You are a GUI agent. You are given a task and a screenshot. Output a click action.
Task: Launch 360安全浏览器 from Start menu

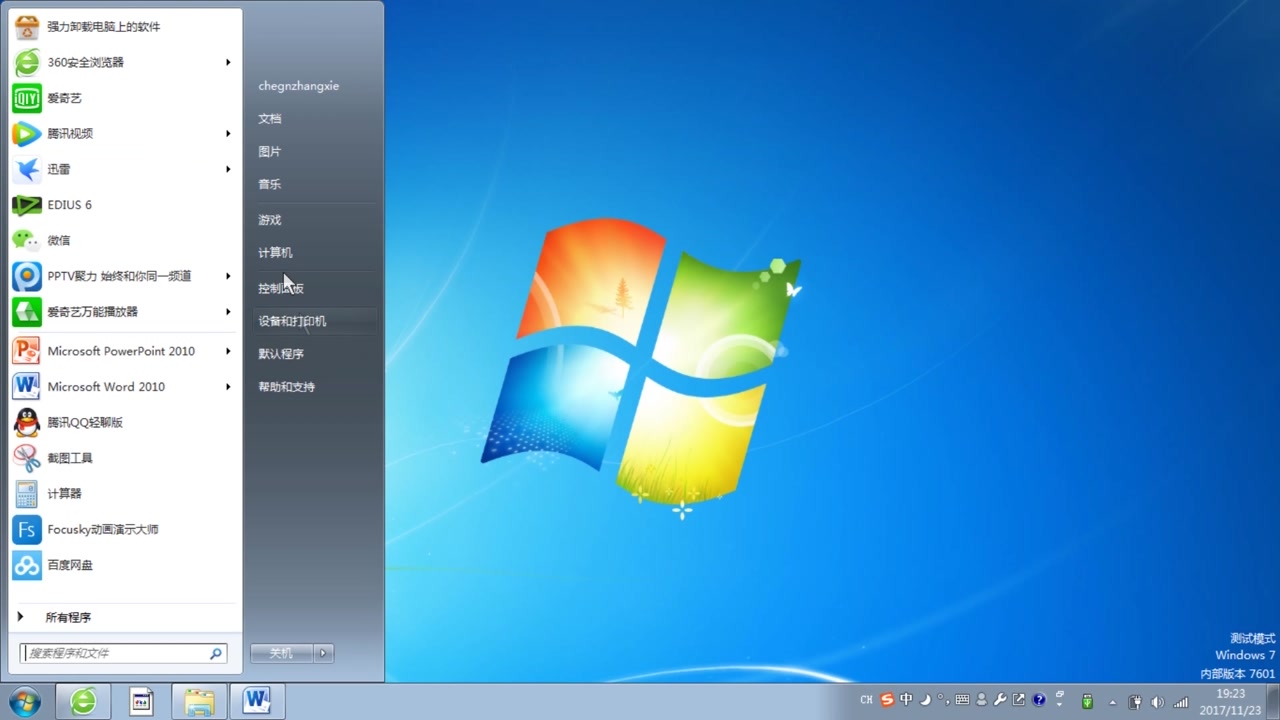(x=125, y=62)
